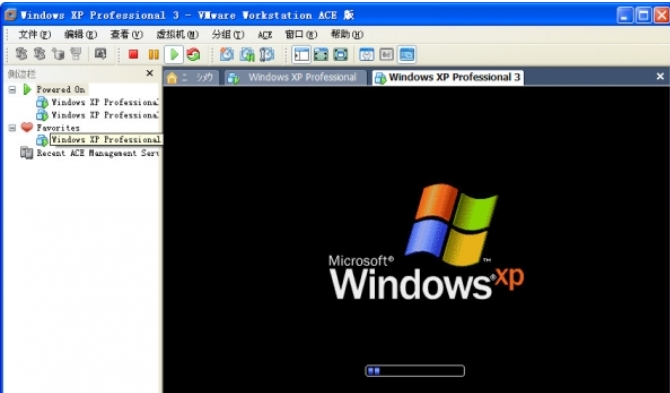Open the 虚拟机 (VM) menu
Viewport: 670px width, 393px height.
click(177, 35)
